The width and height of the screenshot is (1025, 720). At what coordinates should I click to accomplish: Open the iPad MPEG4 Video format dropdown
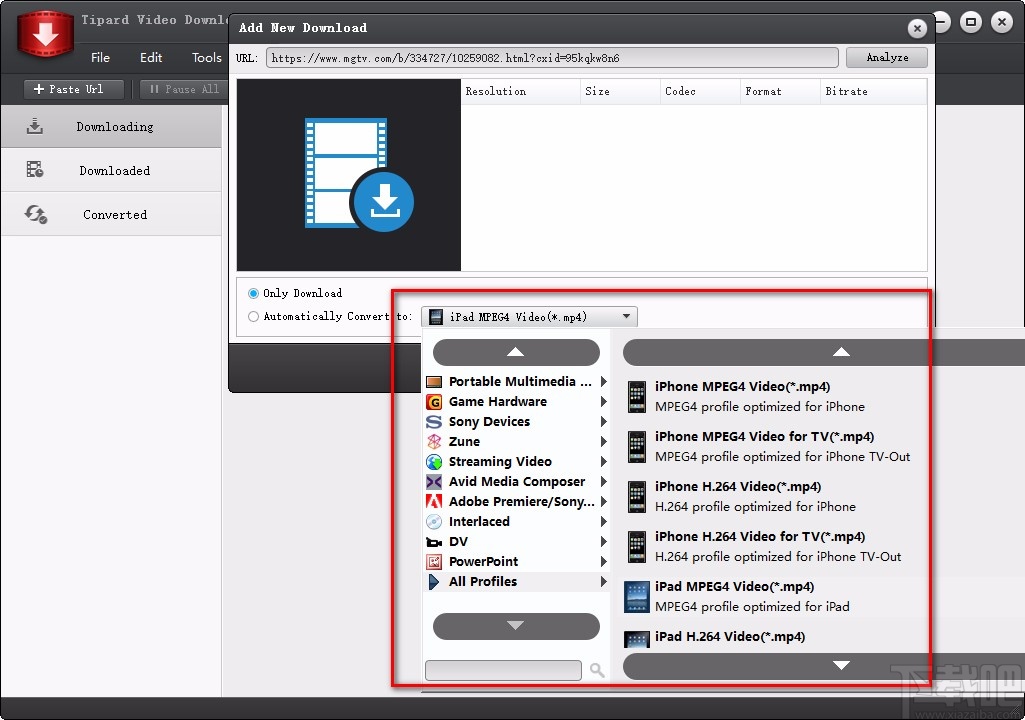pyautogui.click(x=528, y=317)
